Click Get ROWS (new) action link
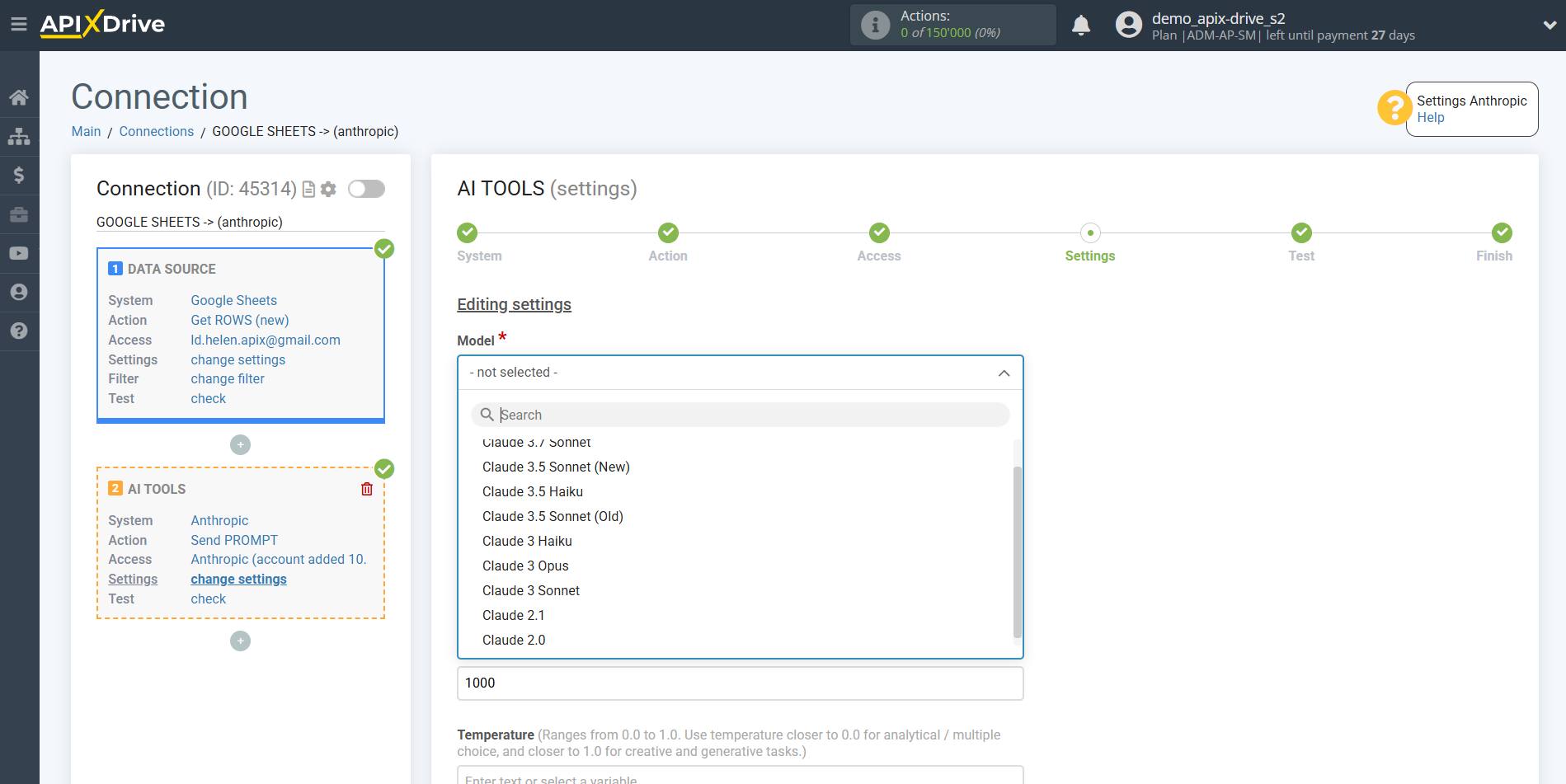Screen dimensions: 1566x784 click(239, 320)
